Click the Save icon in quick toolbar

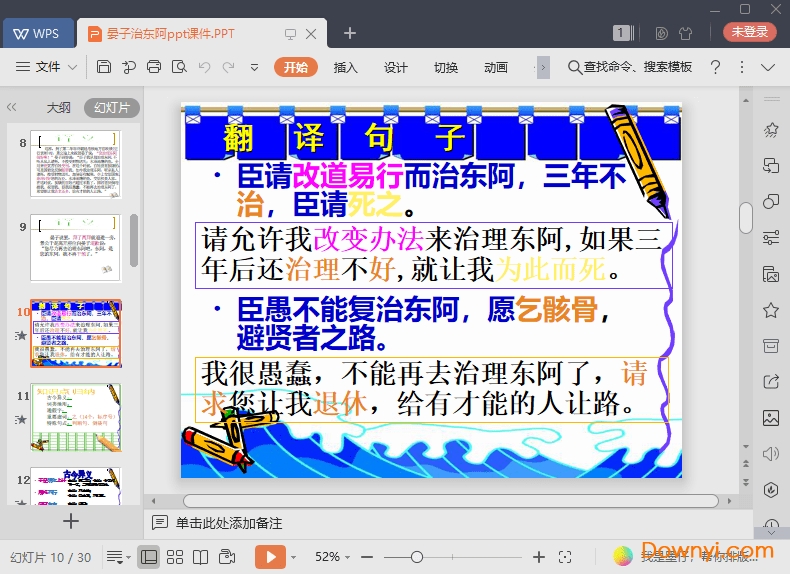tap(104, 67)
